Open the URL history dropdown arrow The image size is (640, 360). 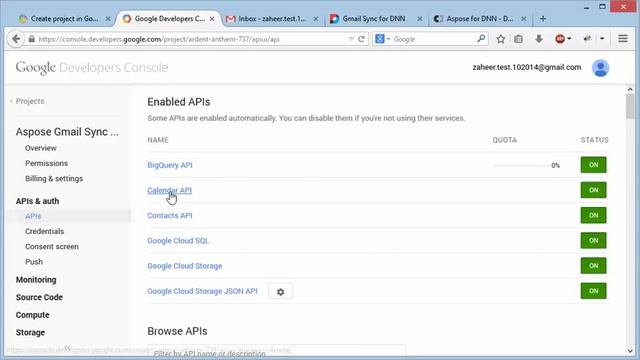coord(351,39)
